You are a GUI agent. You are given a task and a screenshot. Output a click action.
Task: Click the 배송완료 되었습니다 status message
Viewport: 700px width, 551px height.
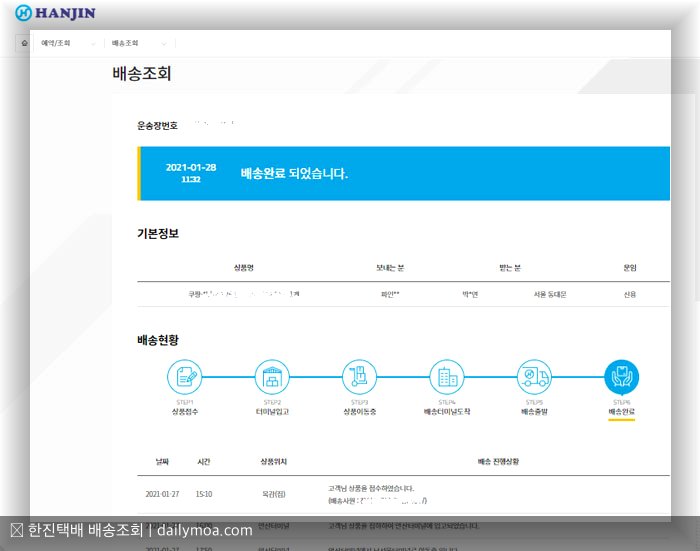(x=294, y=173)
